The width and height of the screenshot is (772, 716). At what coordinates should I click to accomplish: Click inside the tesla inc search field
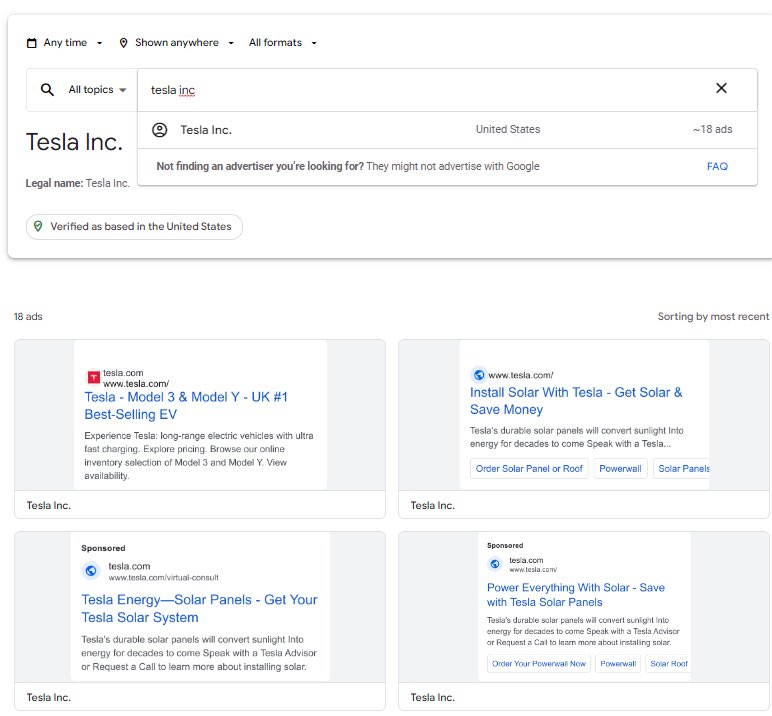400,90
